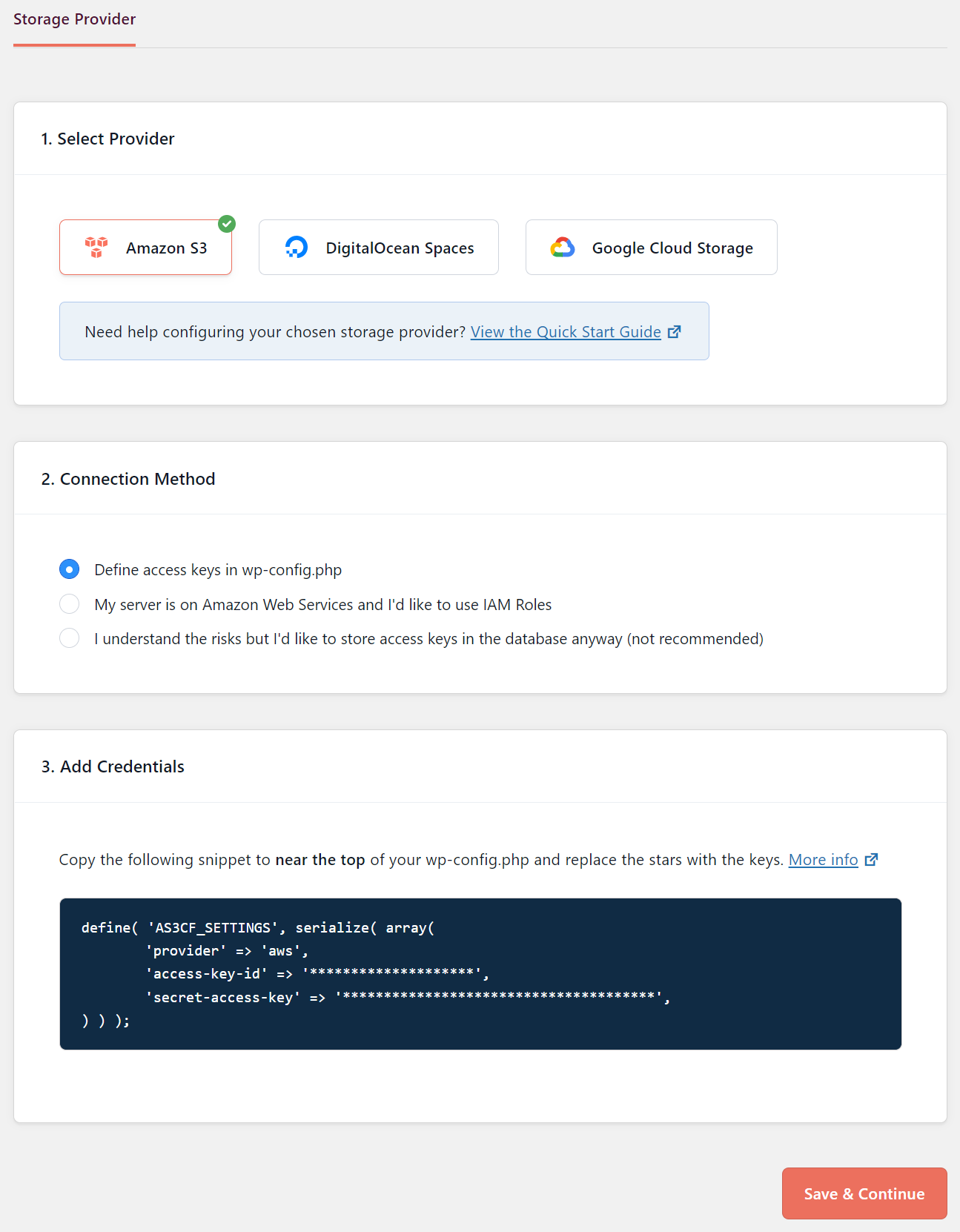Click the Save & Continue button
The image size is (960, 1232).
point(864,1193)
